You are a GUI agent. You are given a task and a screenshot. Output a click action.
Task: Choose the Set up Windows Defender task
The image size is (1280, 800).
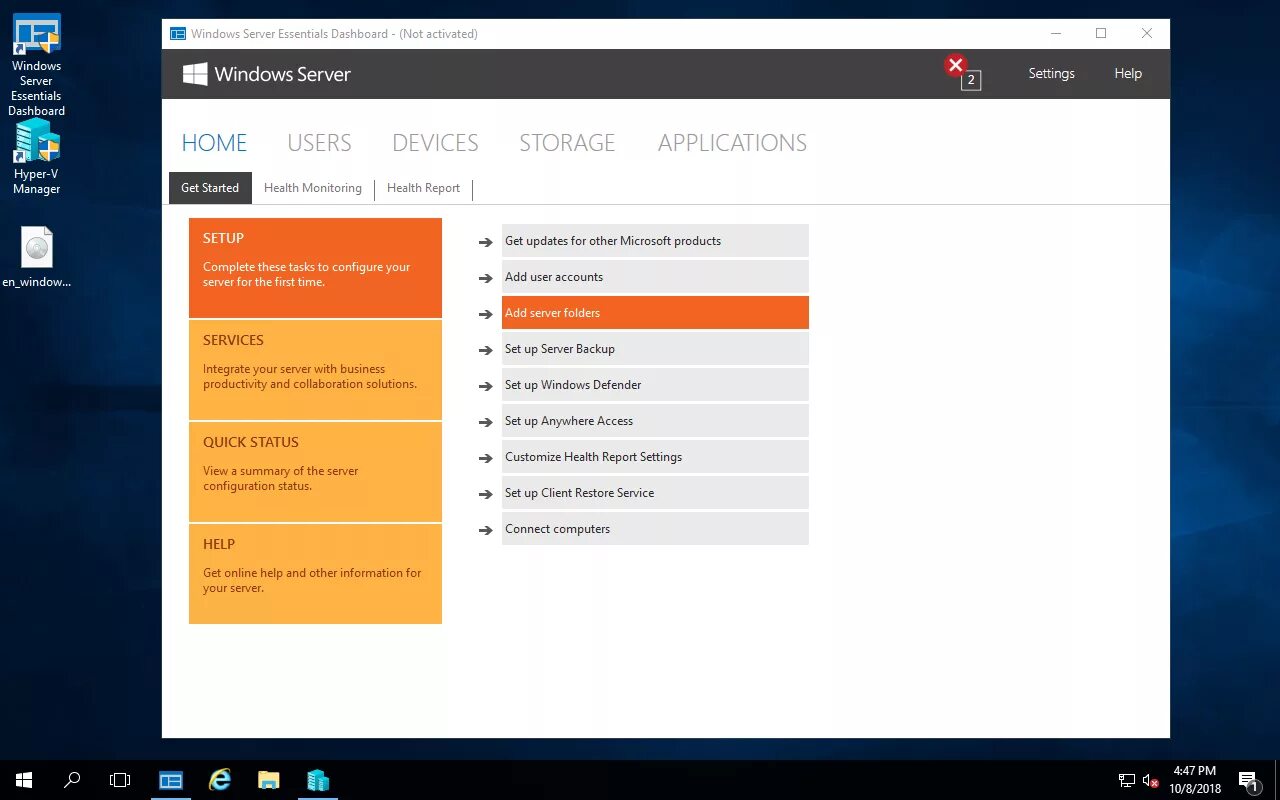click(655, 385)
